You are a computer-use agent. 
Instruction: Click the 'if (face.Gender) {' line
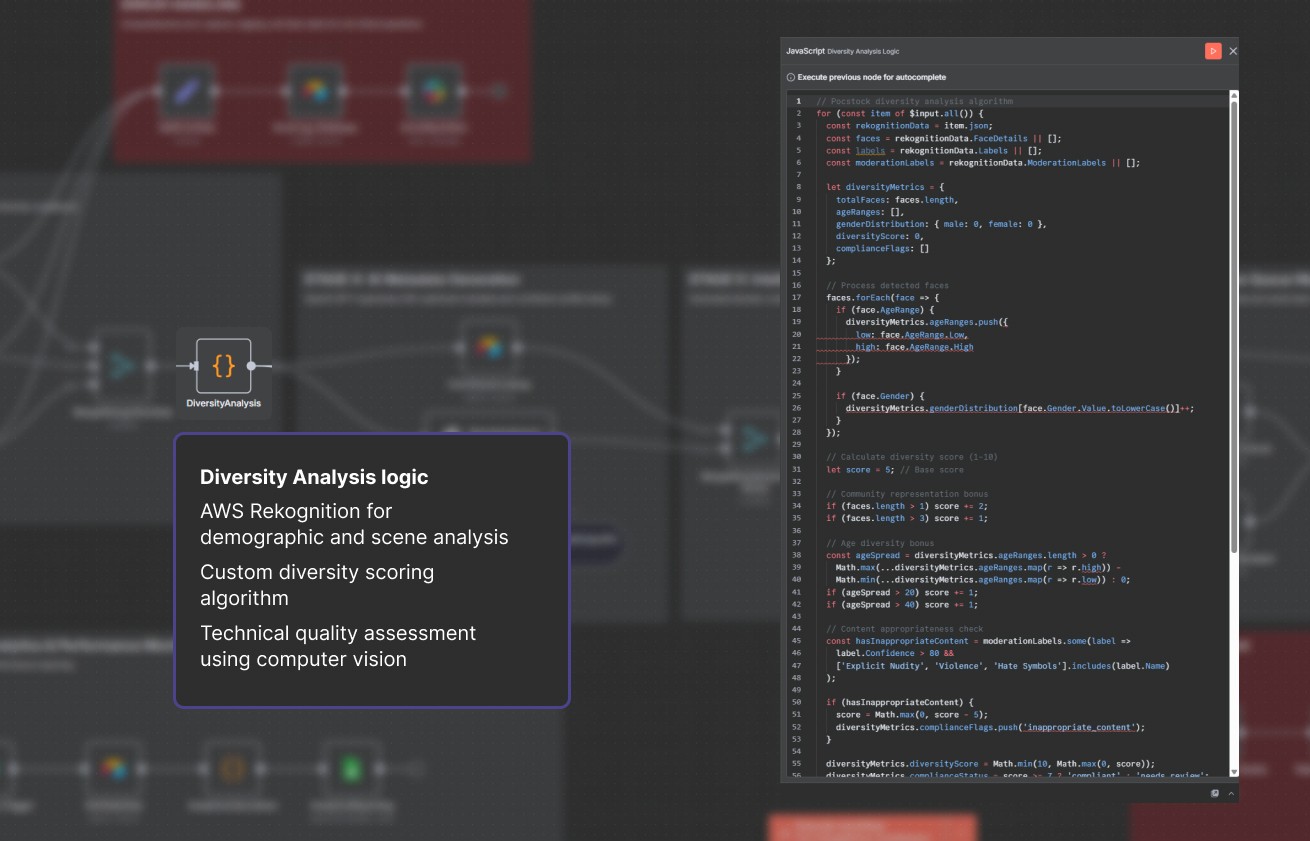[880, 396]
